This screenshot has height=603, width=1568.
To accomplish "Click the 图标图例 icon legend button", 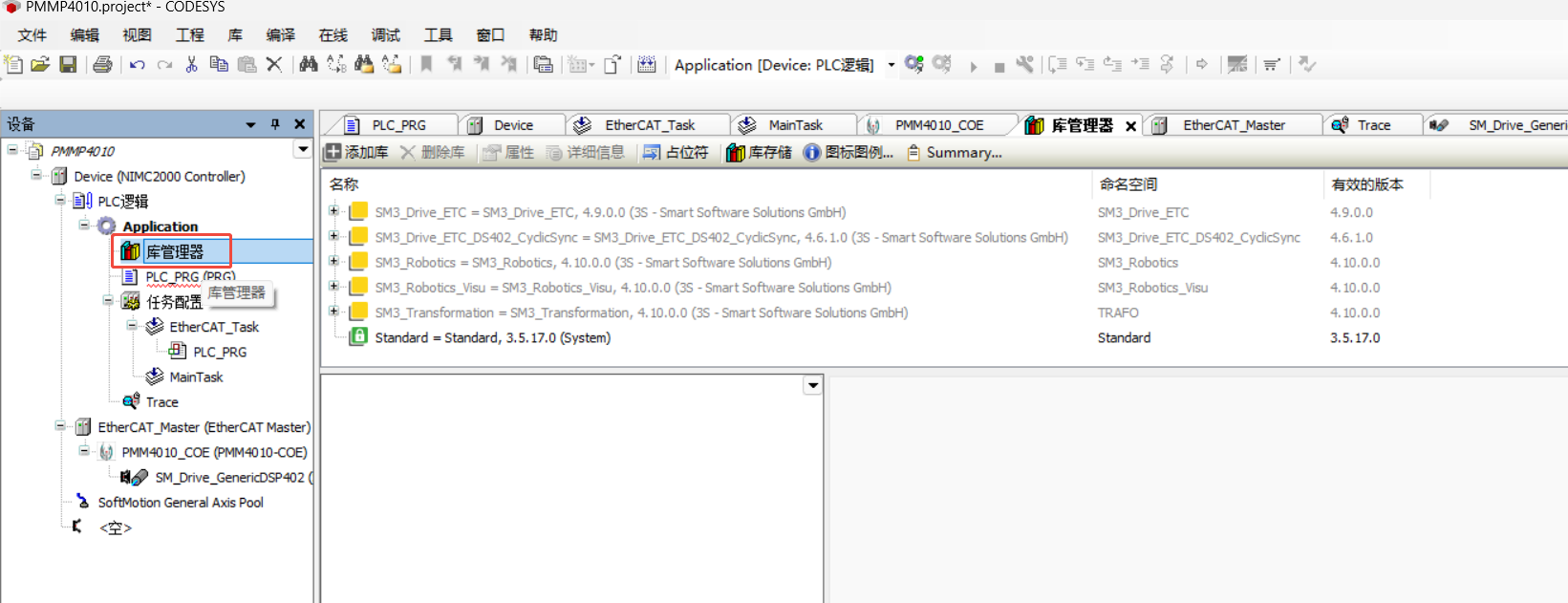I will [848, 153].
